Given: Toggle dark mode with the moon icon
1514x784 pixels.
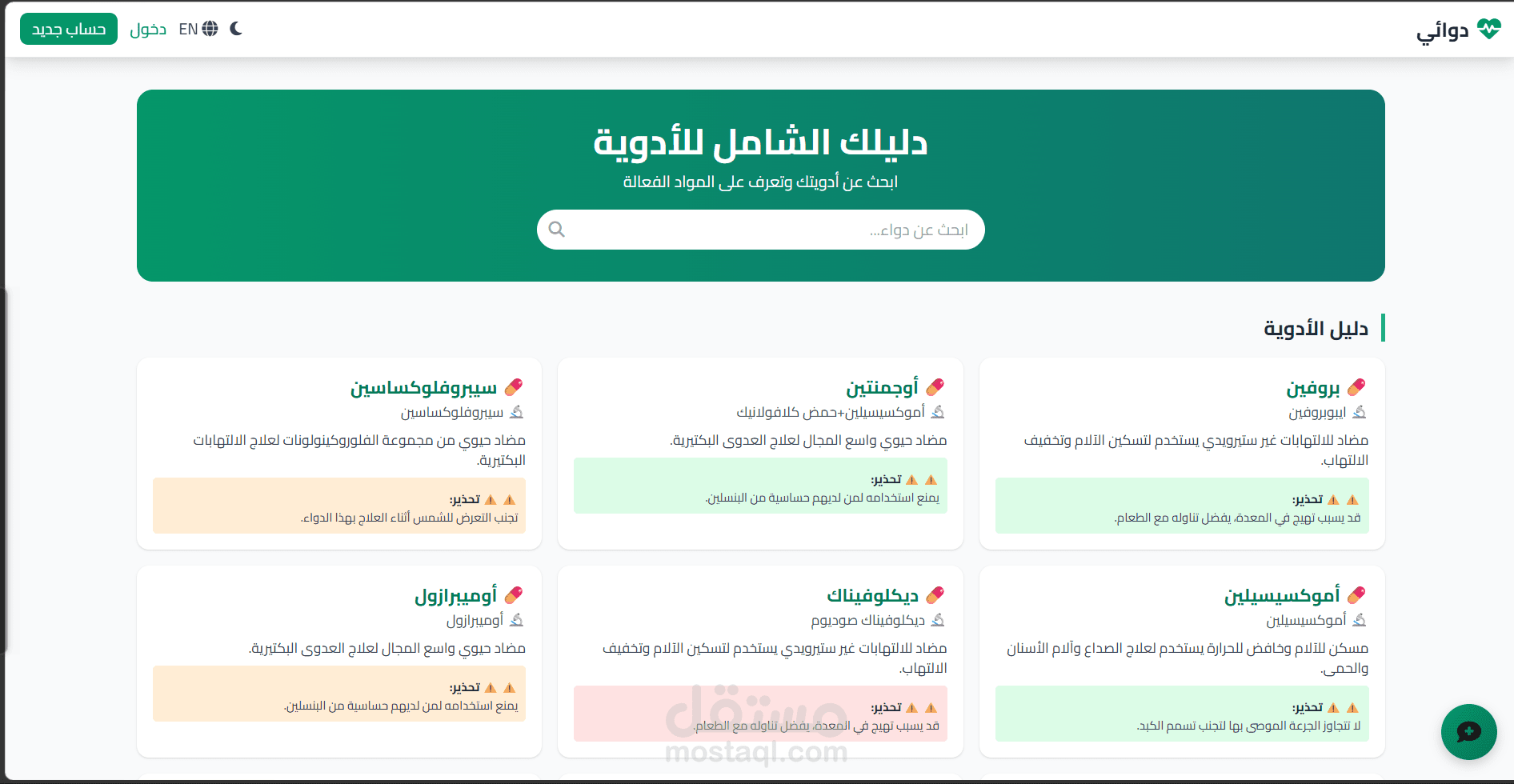Looking at the screenshot, I should 236,29.
